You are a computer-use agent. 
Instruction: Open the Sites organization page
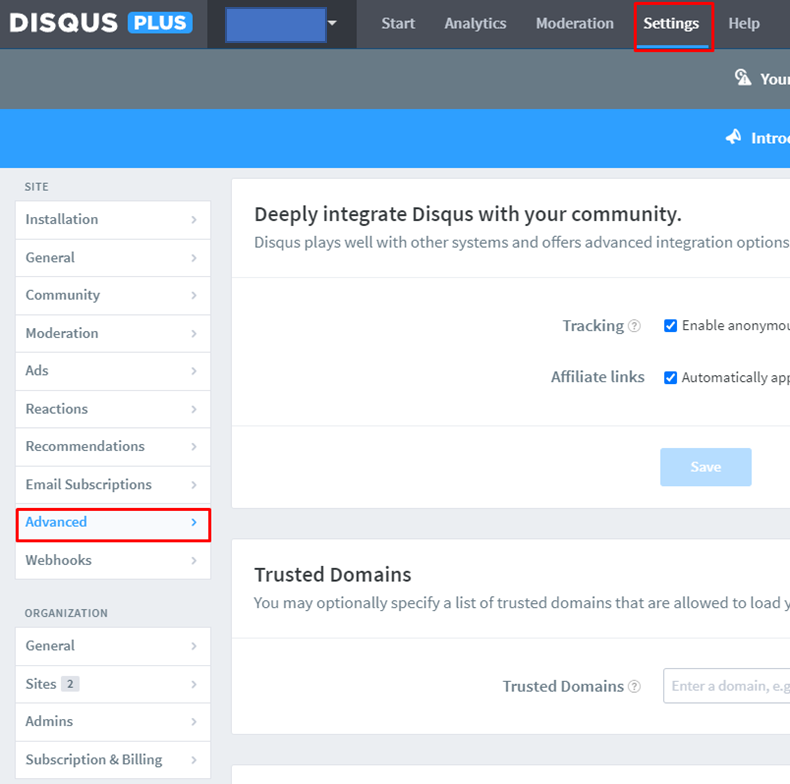coord(113,684)
